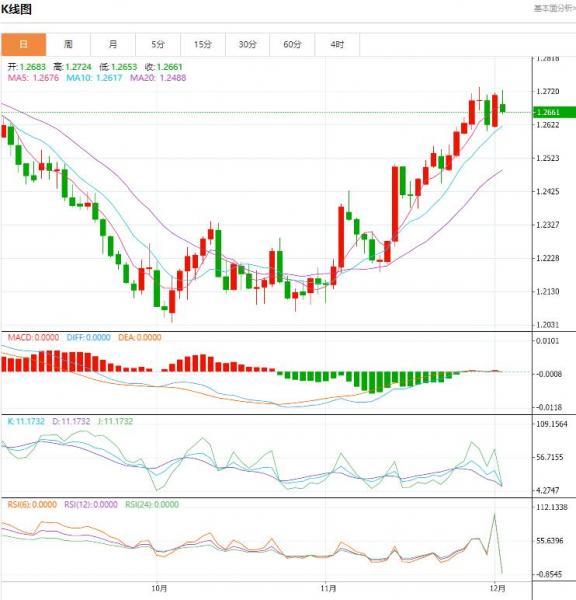Click the KDJ K value label
Viewport: 576px width, 600px height.
click(x=26, y=421)
